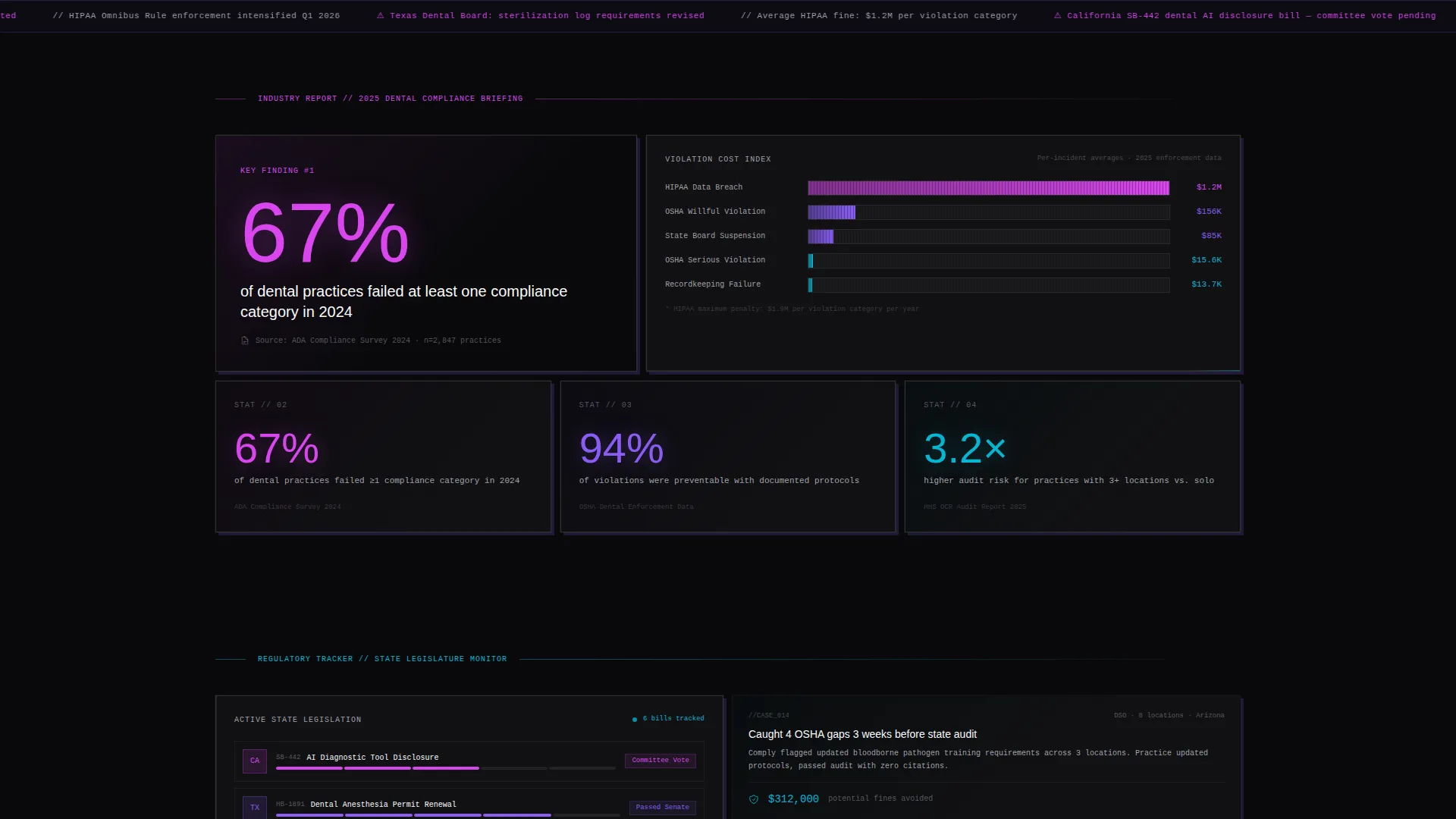The image size is (1456, 819).
Task: Click the OSHA Serious Violation cost bar
Action: point(989,261)
